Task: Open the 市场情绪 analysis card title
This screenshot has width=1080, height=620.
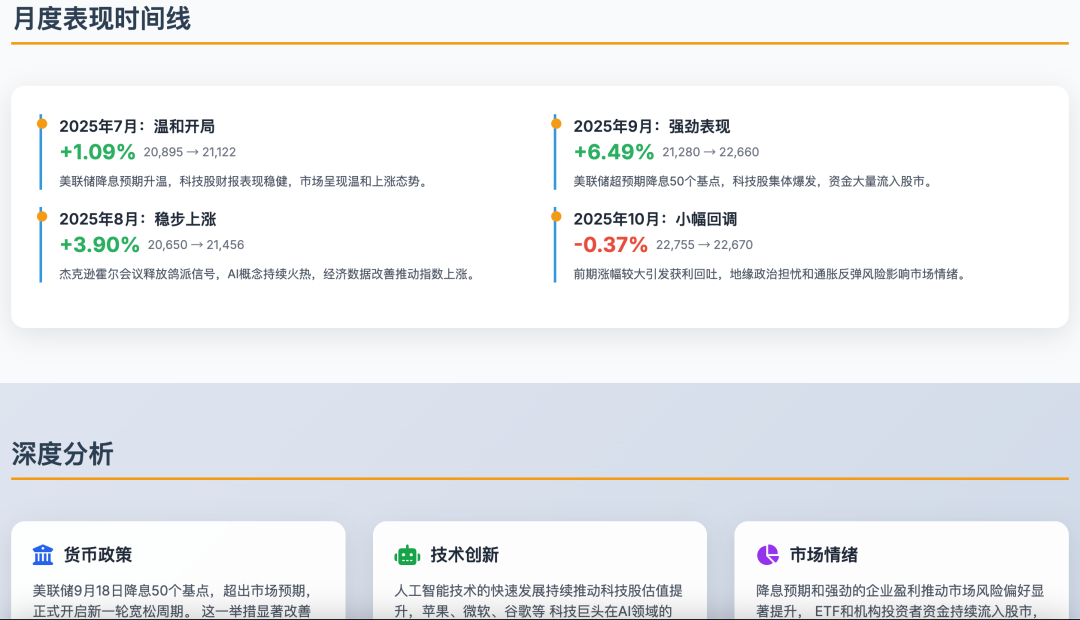Action: click(x=823, y=555)
